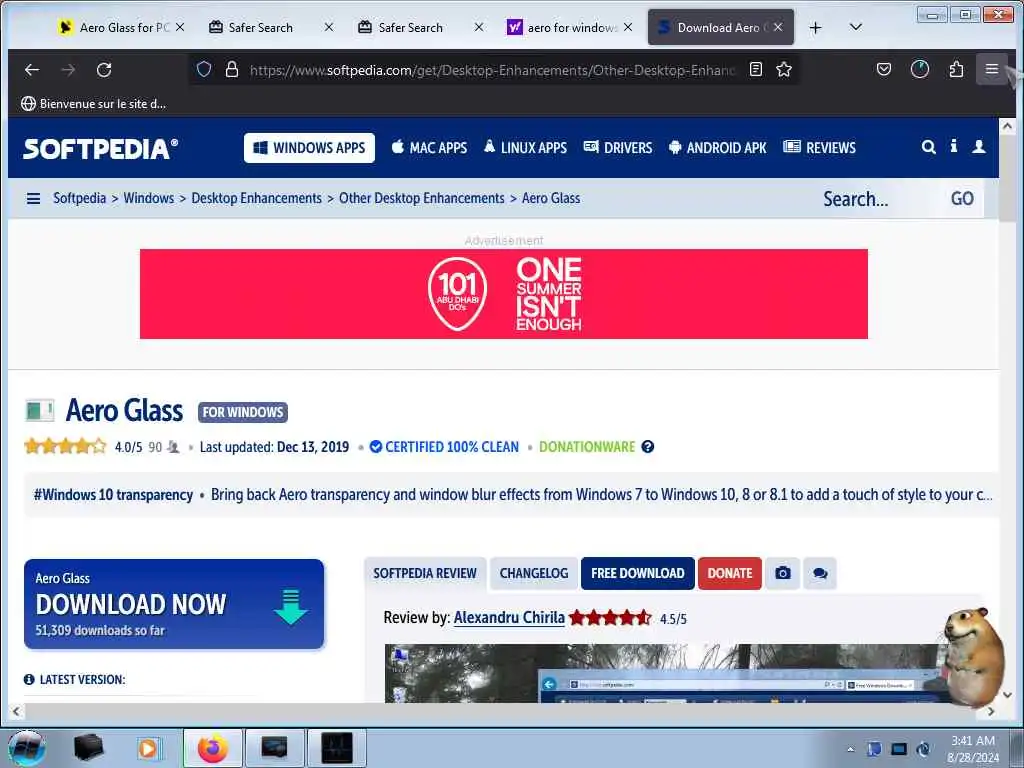
Task: Open a new tab with the plus button
Action: point(815,27)
